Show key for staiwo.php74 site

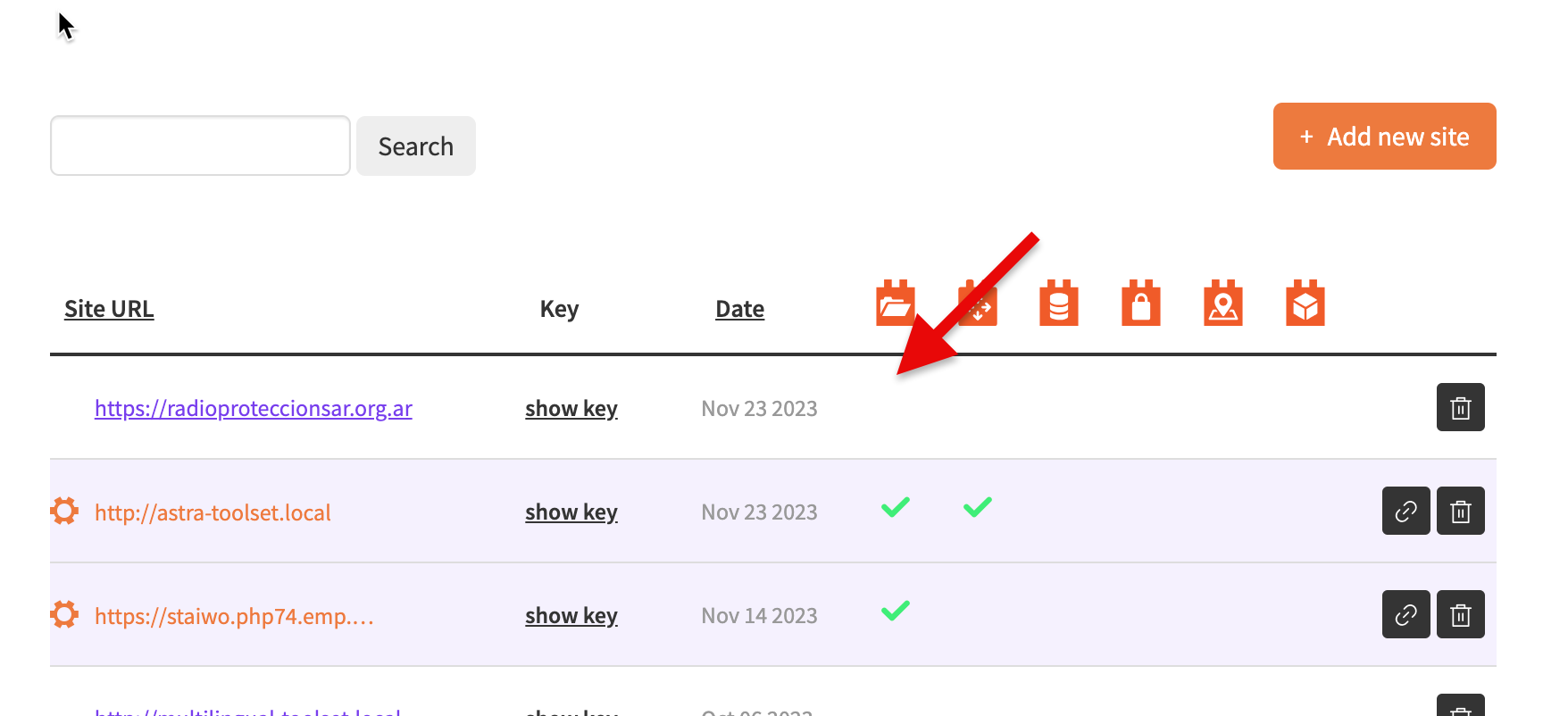(x=571, y=616)
